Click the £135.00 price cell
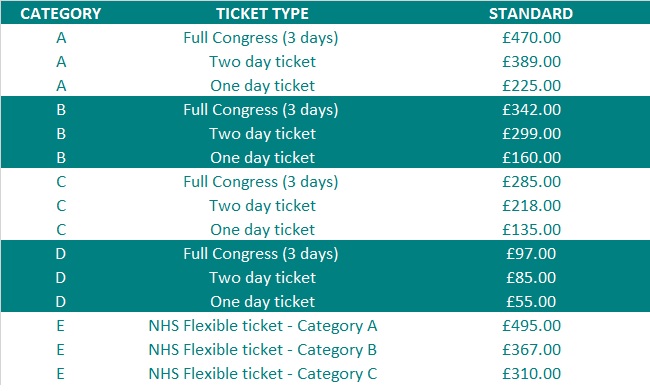 coord(531,230)
